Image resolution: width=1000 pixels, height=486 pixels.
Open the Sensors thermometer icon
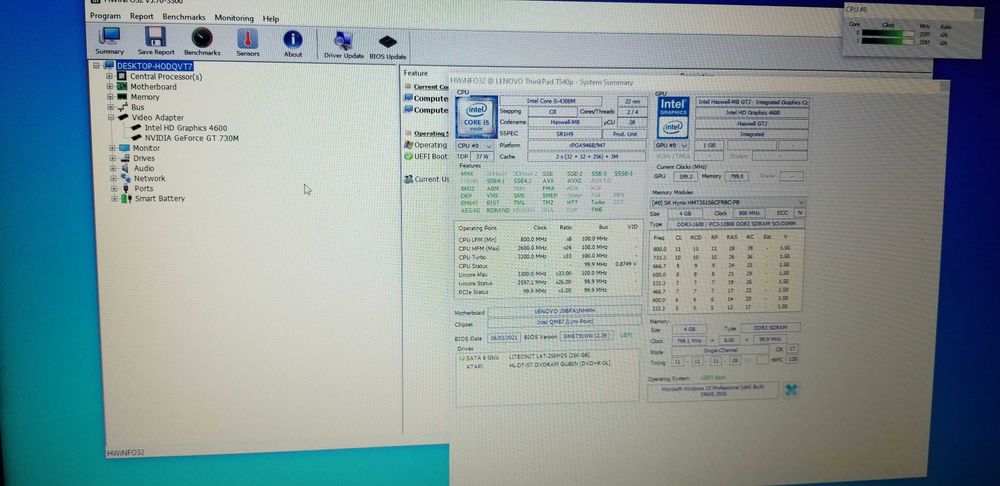pos(247,38)
